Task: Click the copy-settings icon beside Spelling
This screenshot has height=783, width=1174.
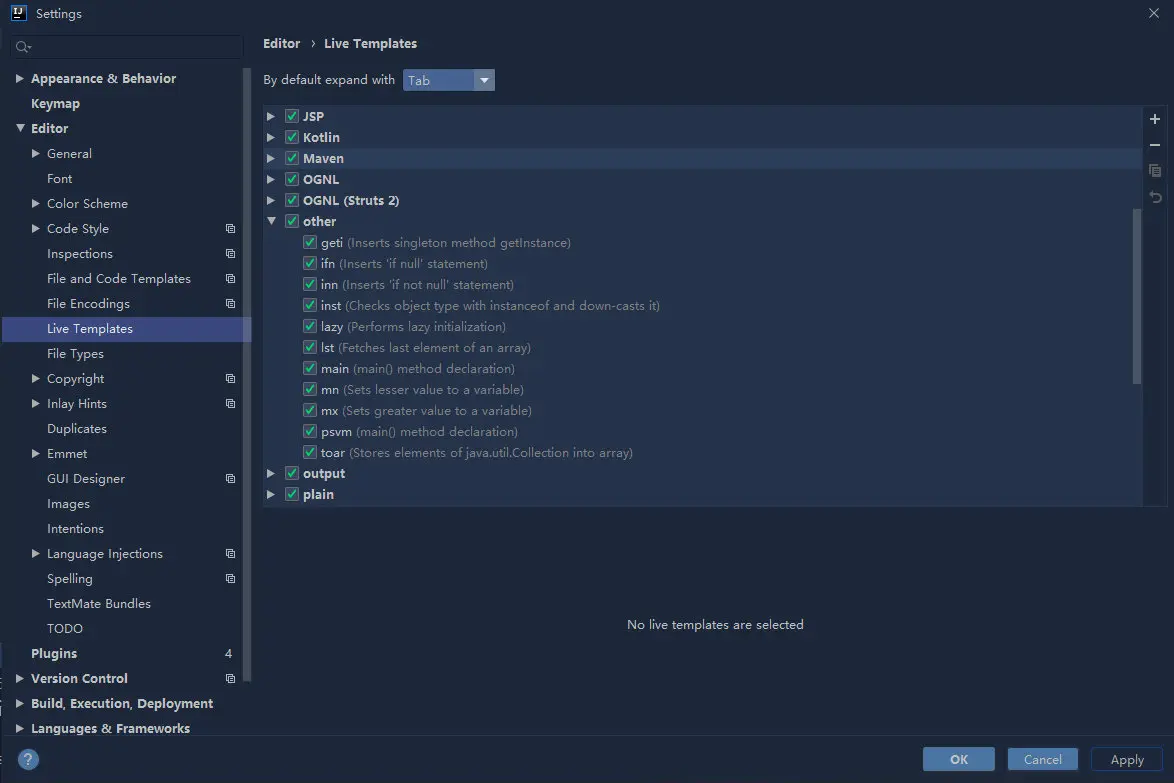Action: point(230,578)
